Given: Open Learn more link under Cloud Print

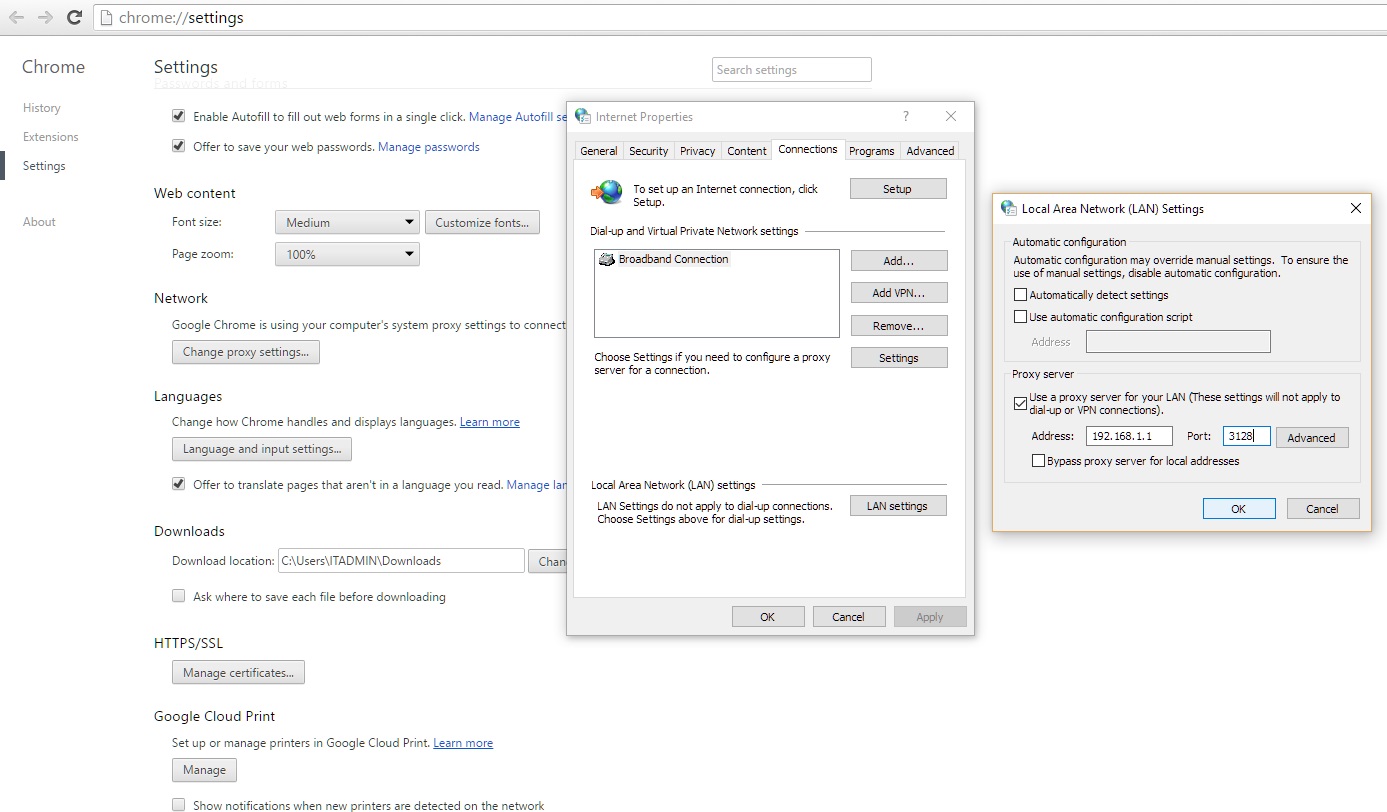Looking at the screenshot, I should click(463, 743).
